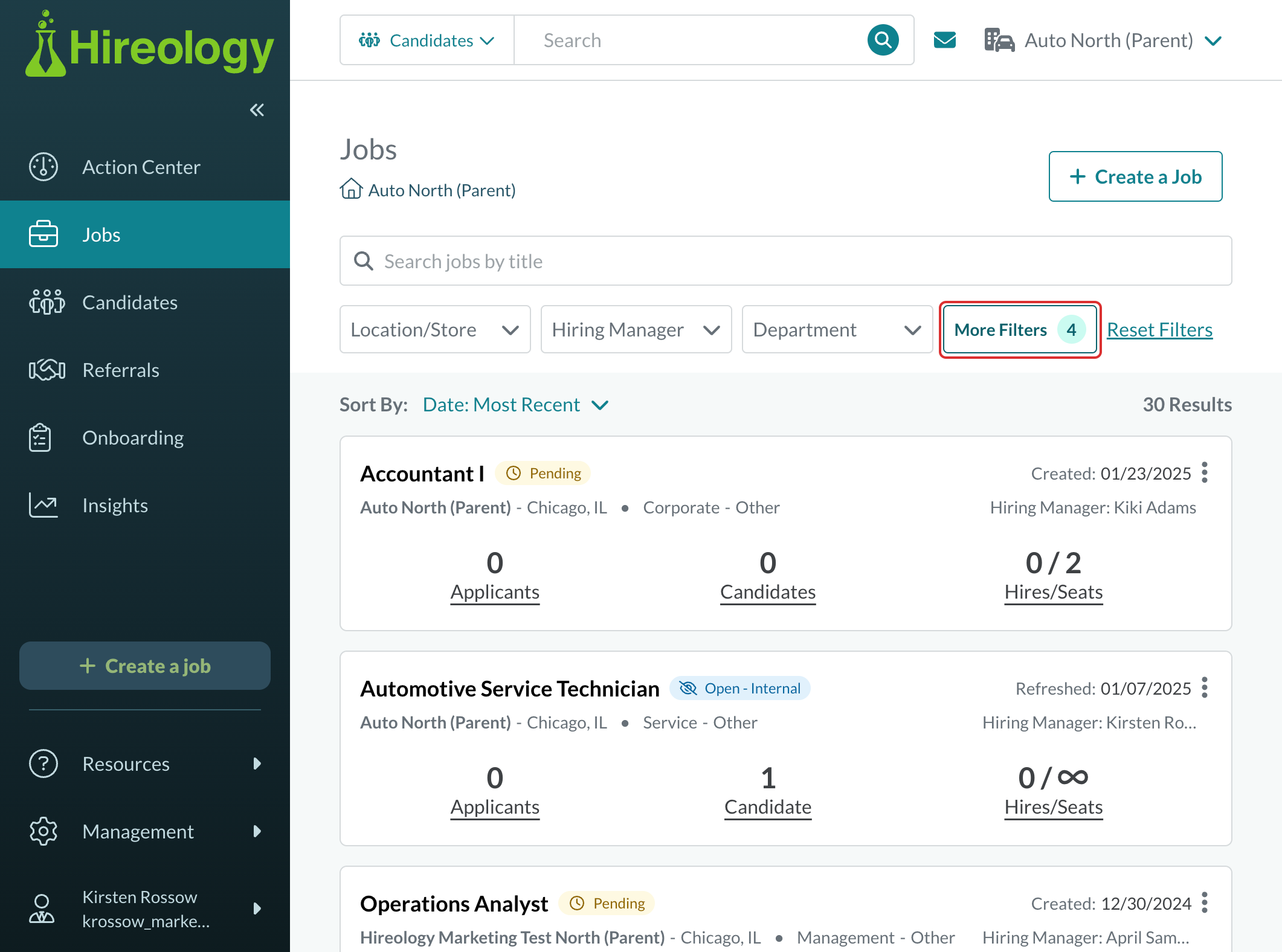Image resolution: width=1282 pixels, height=952 pixels.
Task: Open Action Center from sidebar
Action: pos(145,167)
